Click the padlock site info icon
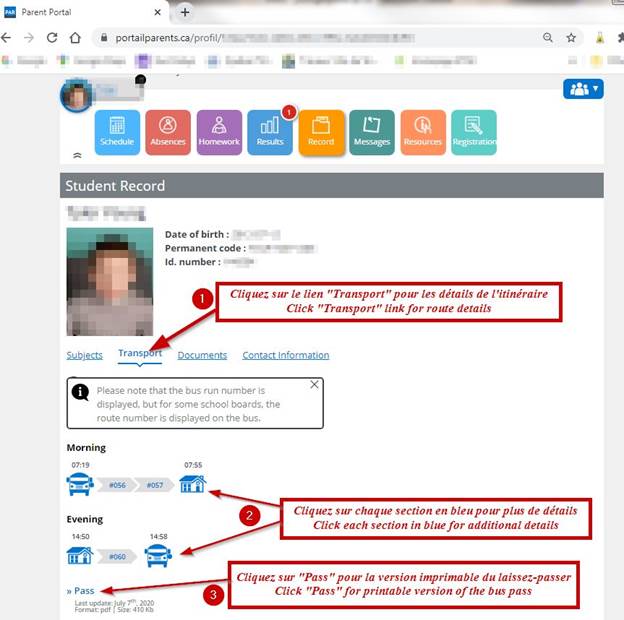 coord(104,37)
